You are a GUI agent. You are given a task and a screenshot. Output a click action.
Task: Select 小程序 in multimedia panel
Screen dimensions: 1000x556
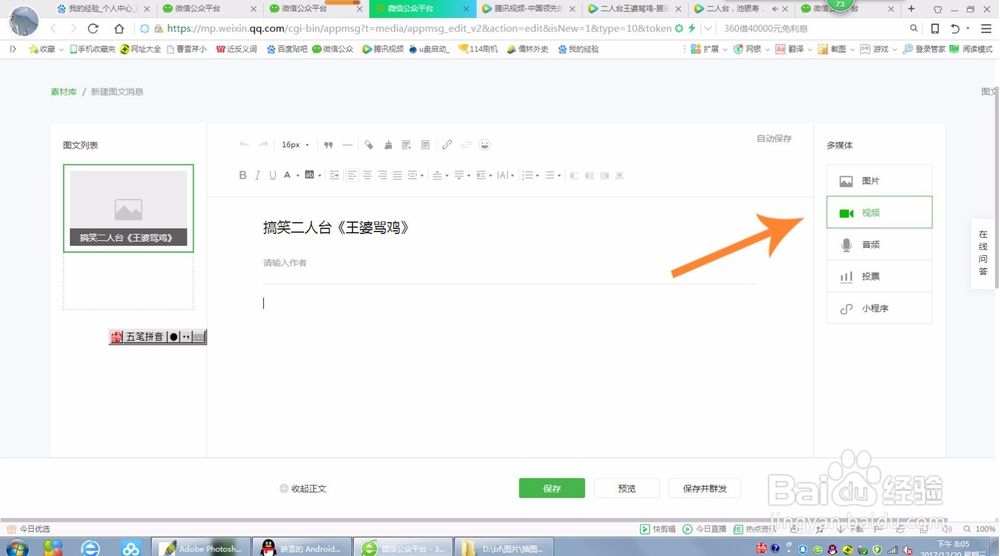pos(879,308)
